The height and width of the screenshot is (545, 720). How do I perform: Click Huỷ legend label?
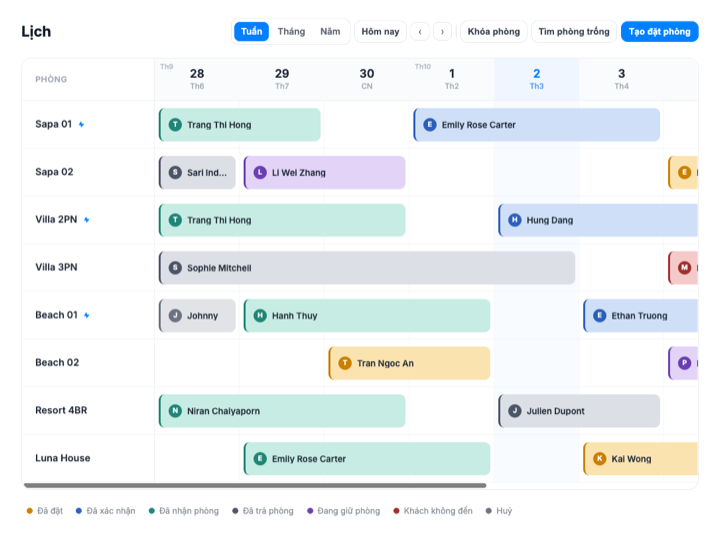point(504,511)
